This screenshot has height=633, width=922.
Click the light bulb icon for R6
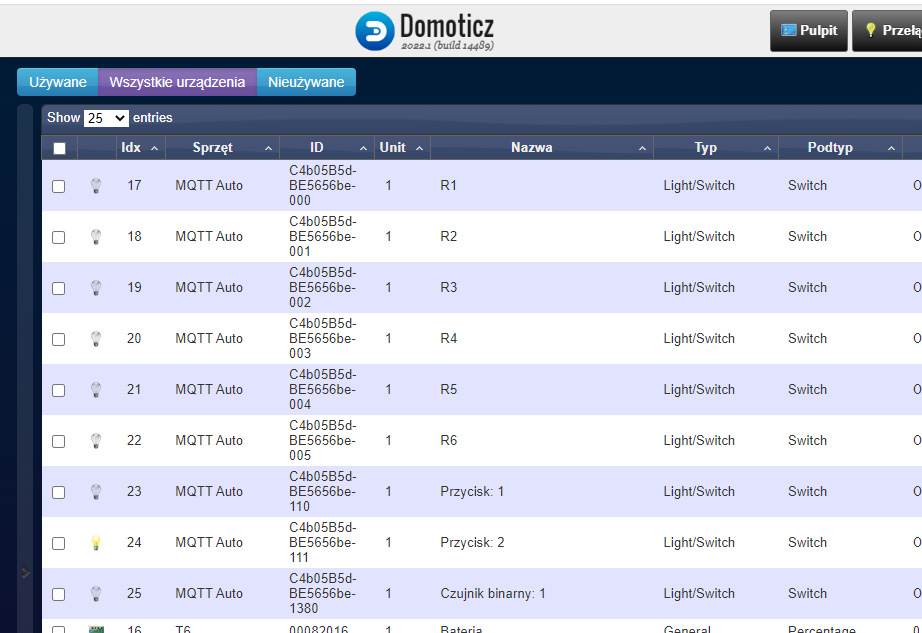point(96,441)
